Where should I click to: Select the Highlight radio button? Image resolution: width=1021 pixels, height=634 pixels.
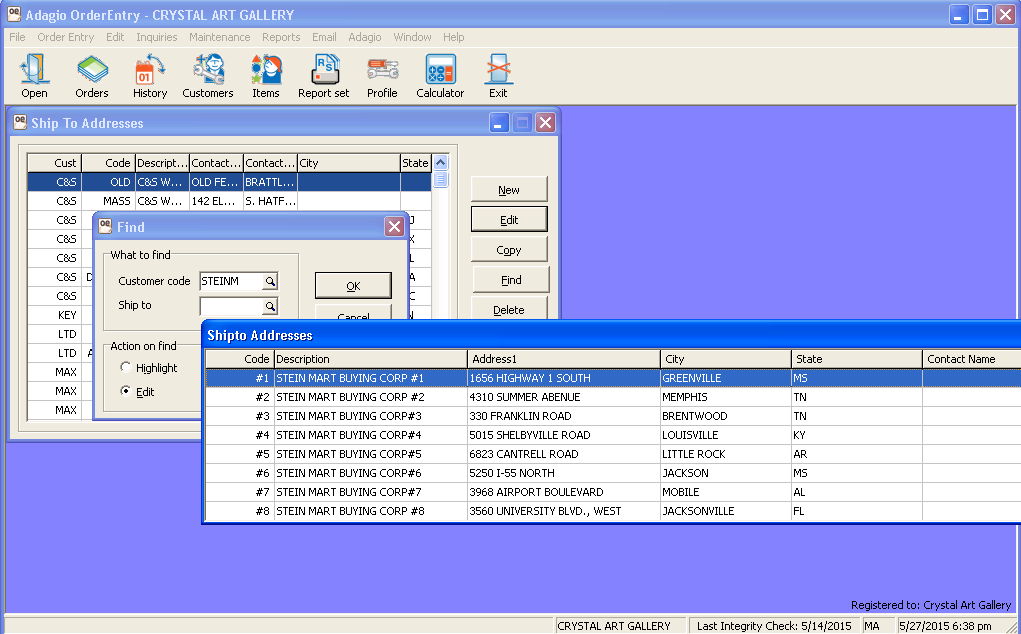point(126,368)
